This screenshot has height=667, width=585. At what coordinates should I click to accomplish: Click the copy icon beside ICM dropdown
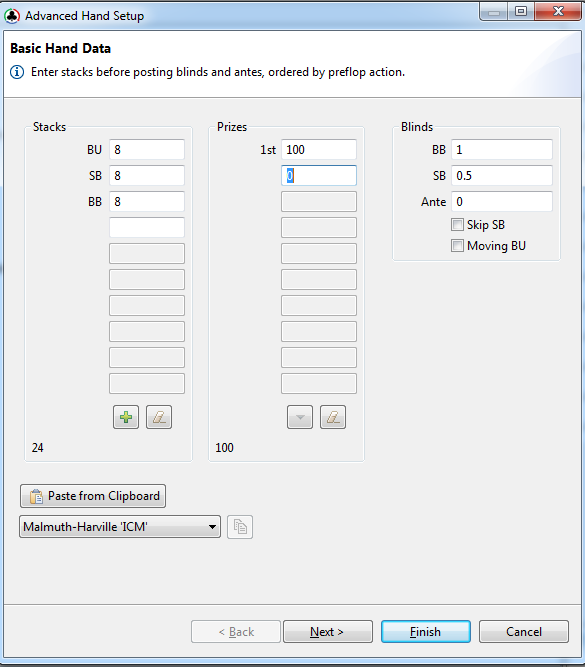pyautogui.click(x=240, y=527)
